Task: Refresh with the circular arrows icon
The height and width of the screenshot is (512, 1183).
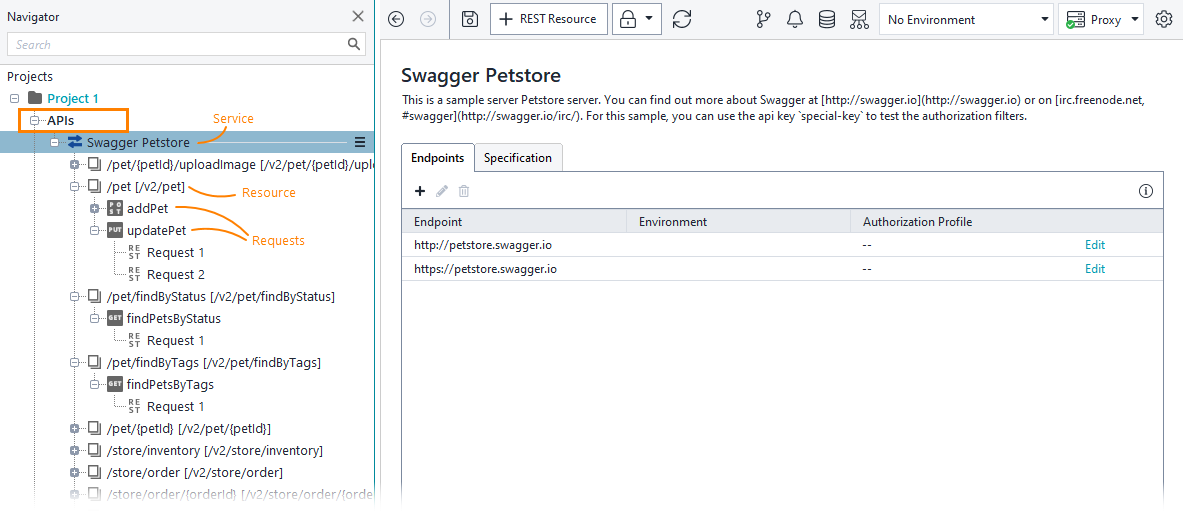Action: (x=682, y=20)
